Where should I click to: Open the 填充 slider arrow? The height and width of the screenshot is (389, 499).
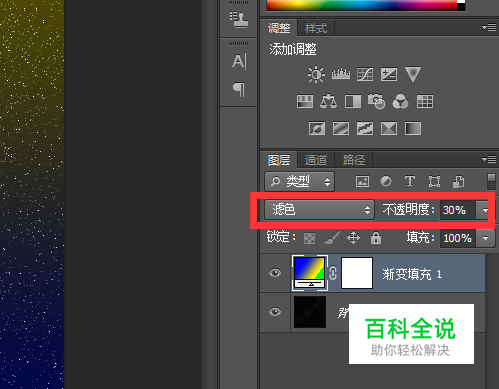tap(485, 238)
